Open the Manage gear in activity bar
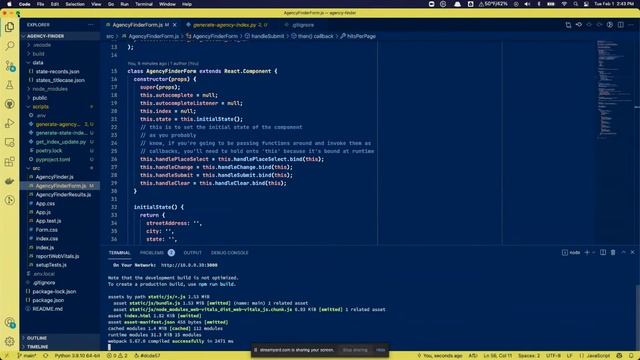640x360 pixels. pos(10,341)
